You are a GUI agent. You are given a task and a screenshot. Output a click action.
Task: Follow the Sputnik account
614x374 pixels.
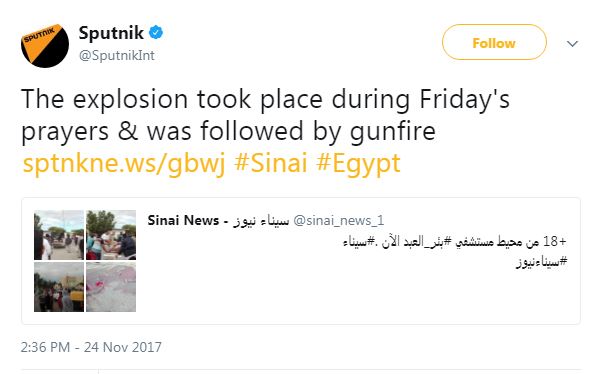tap(494, 42)
